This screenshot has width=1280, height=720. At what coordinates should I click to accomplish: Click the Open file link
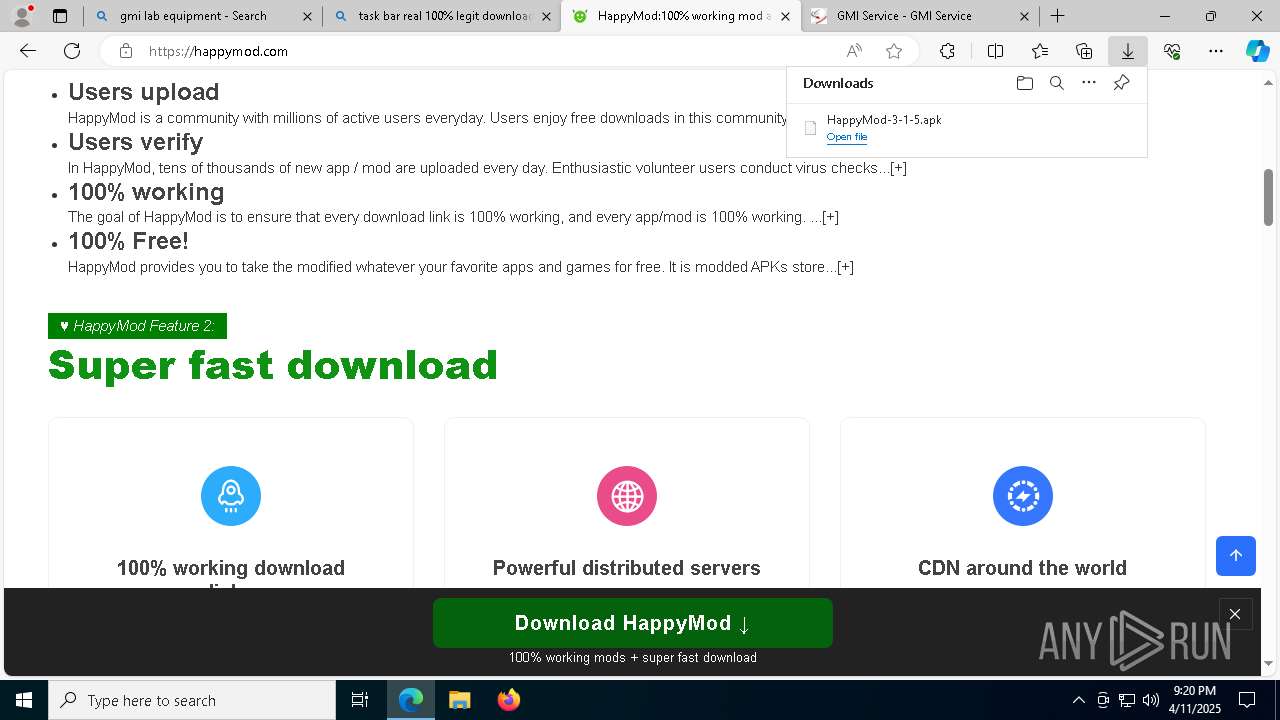pyautogui.click(x=847, y=137)
